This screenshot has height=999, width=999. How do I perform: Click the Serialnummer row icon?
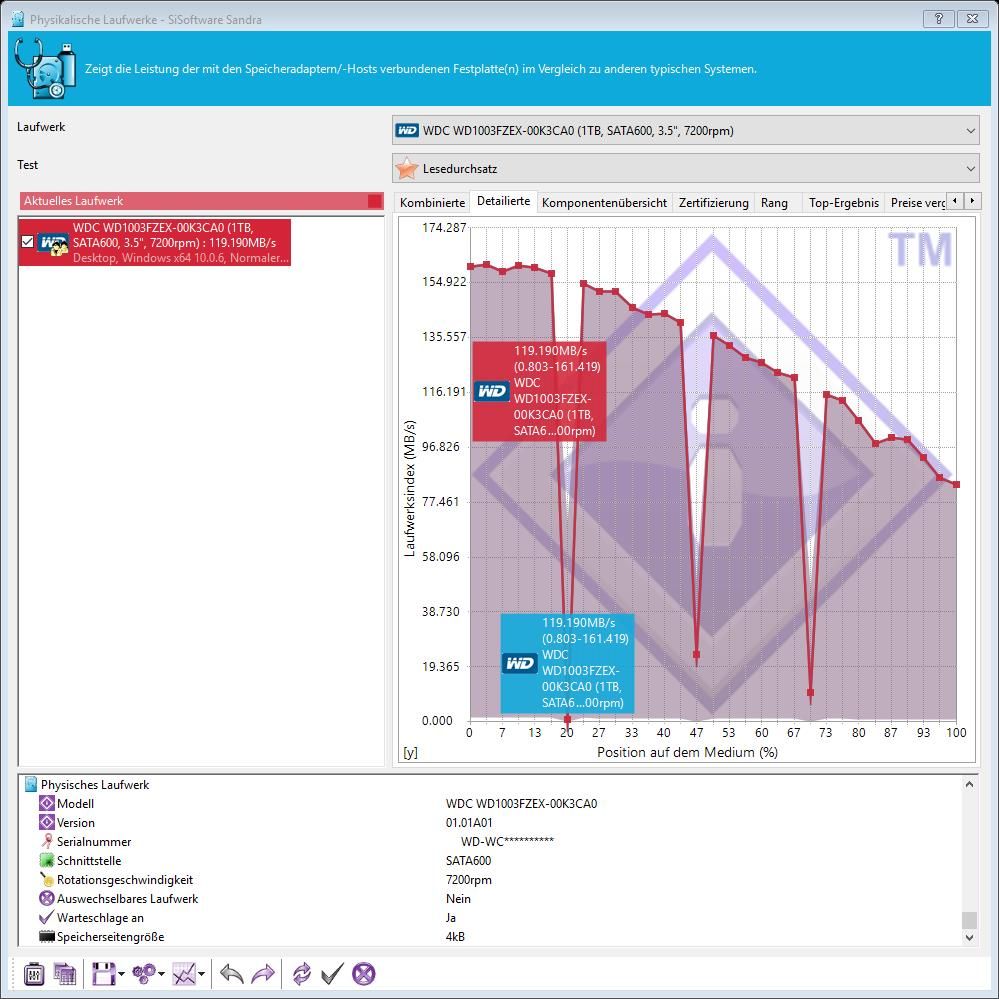47,842
